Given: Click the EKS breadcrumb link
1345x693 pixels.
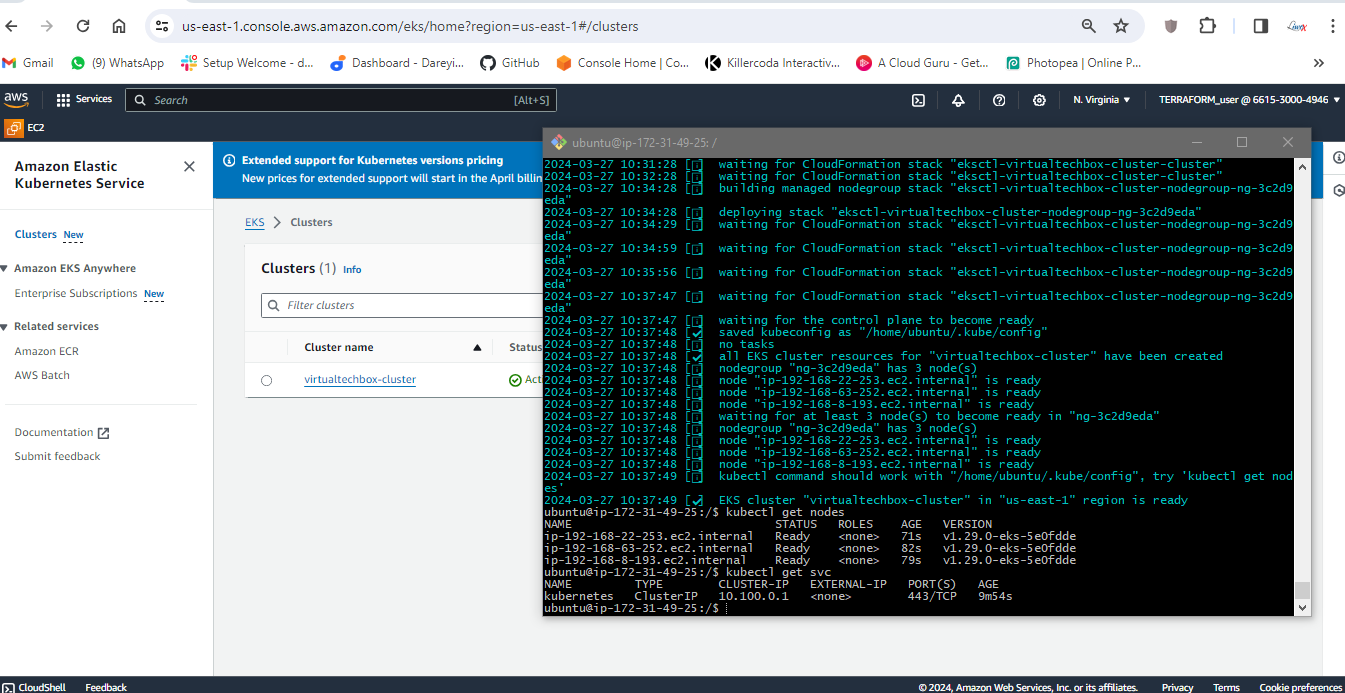Looking at the screenshot, I should (x=255, y=222).
